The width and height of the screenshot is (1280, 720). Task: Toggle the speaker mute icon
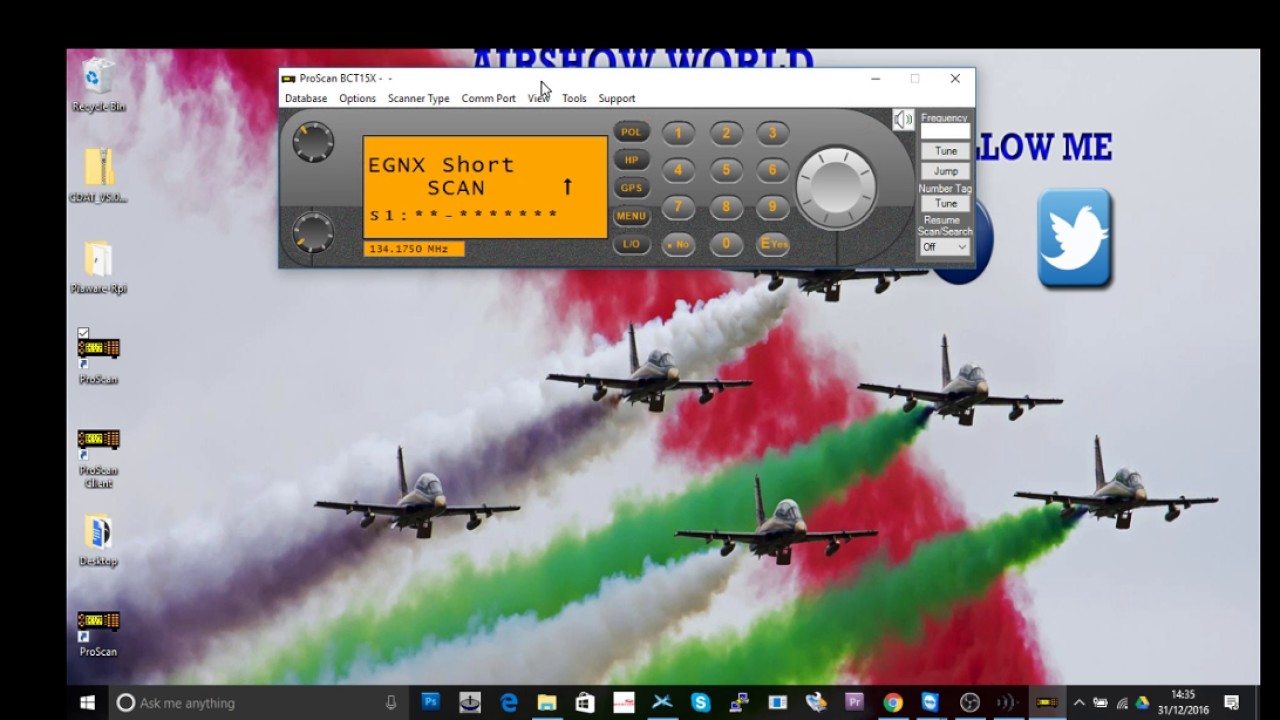[x=903, y=120]
